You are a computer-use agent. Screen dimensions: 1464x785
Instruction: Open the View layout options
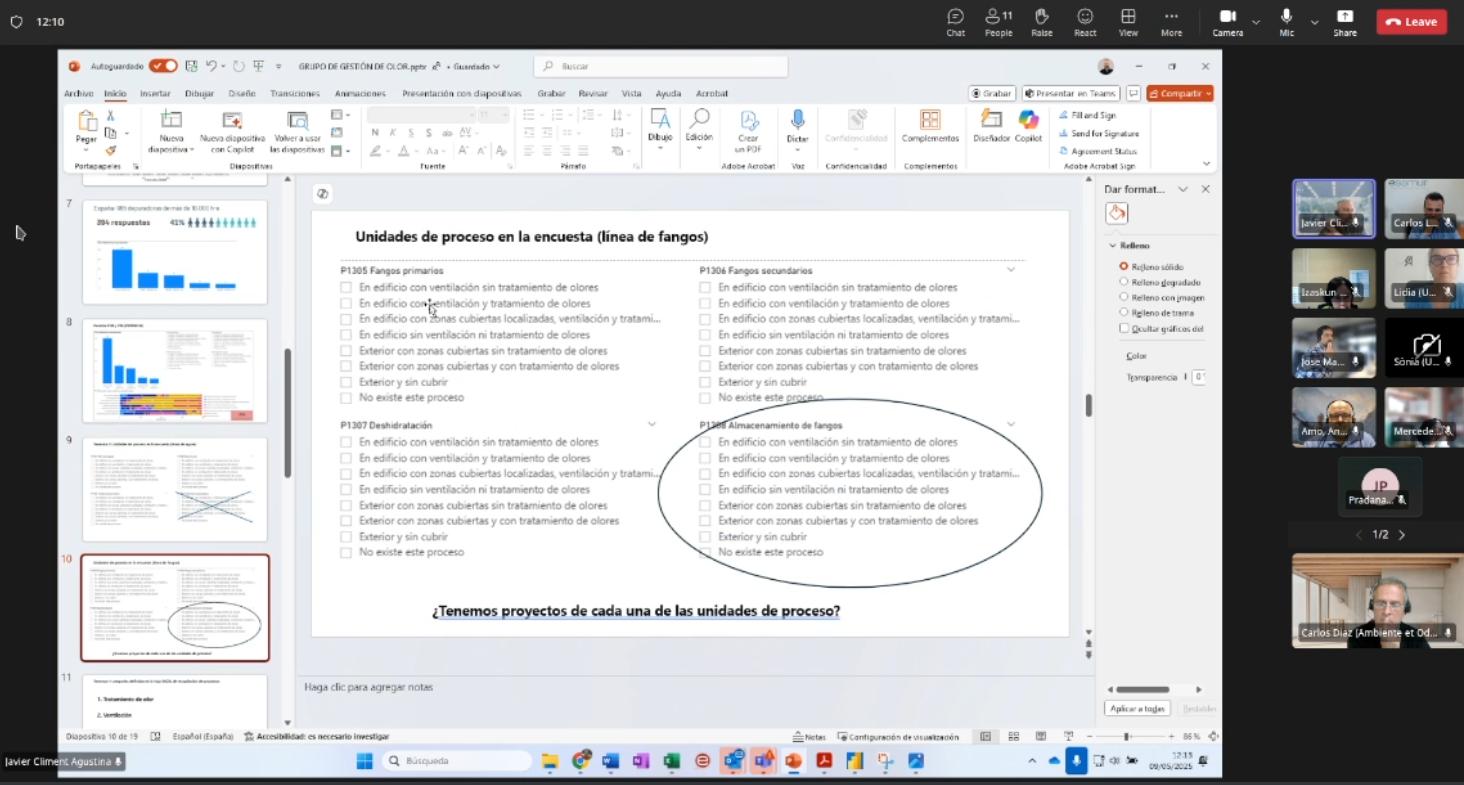tap(1128, 21)
